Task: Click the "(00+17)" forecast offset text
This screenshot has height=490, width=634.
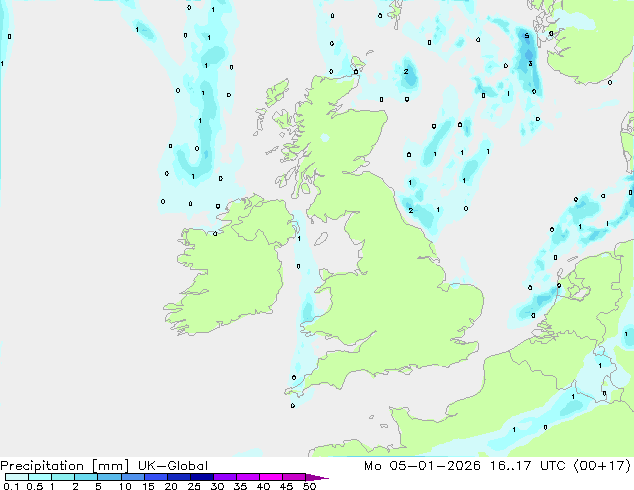Action: [602, 466]
